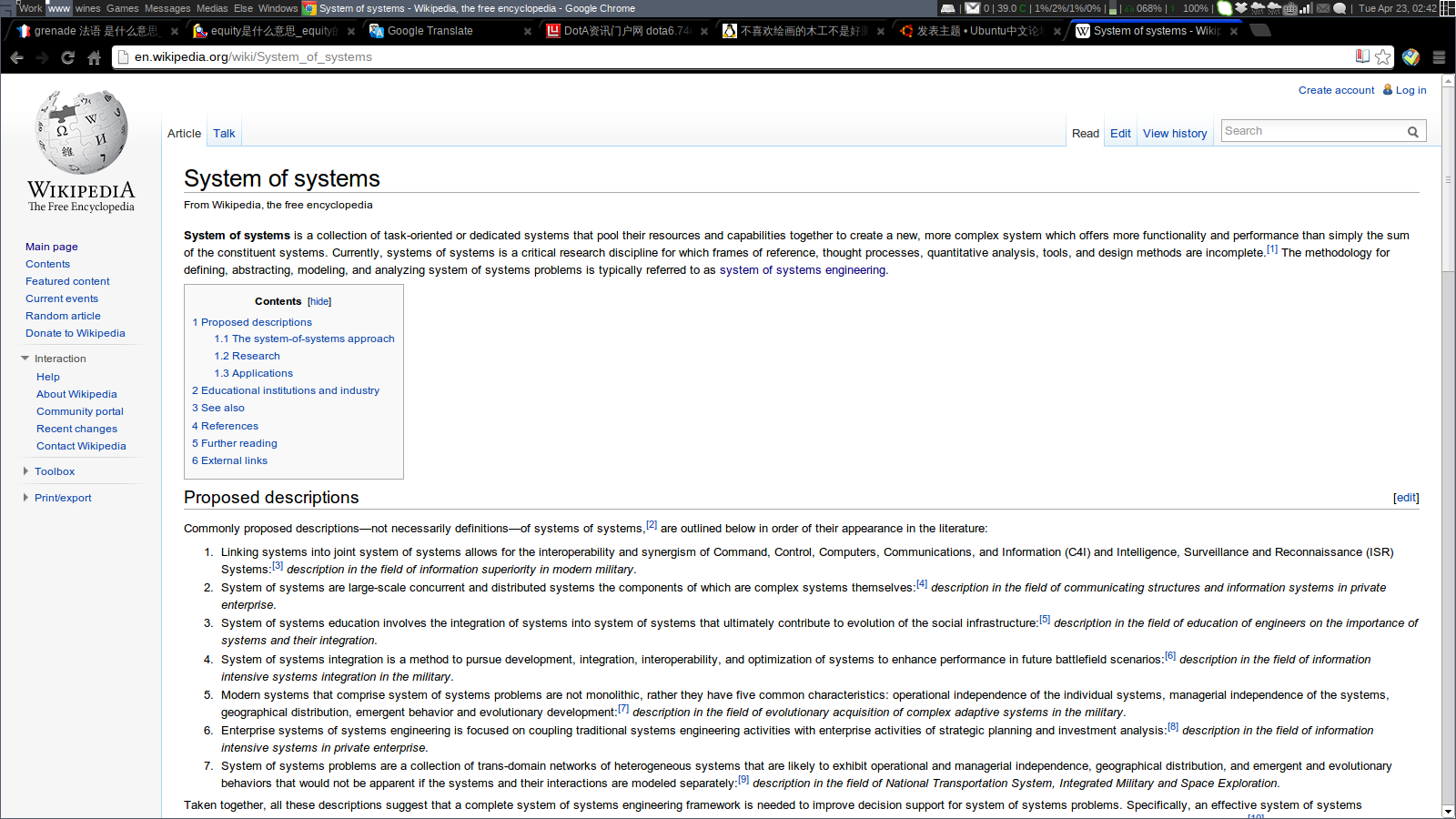Select the Article tab
The image size is (1456, 819).
point(184,133)
